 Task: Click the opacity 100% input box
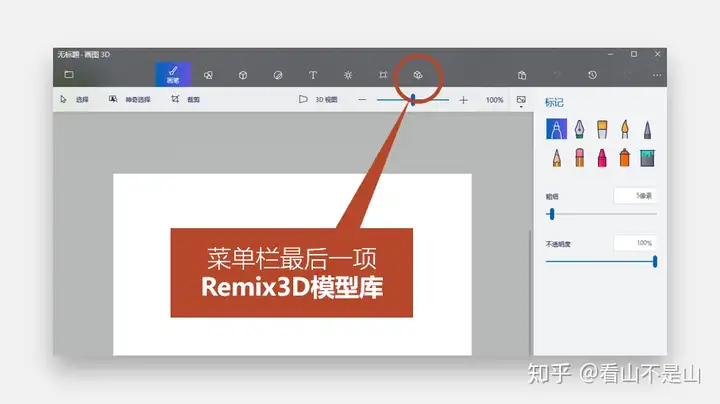[635, 243]
